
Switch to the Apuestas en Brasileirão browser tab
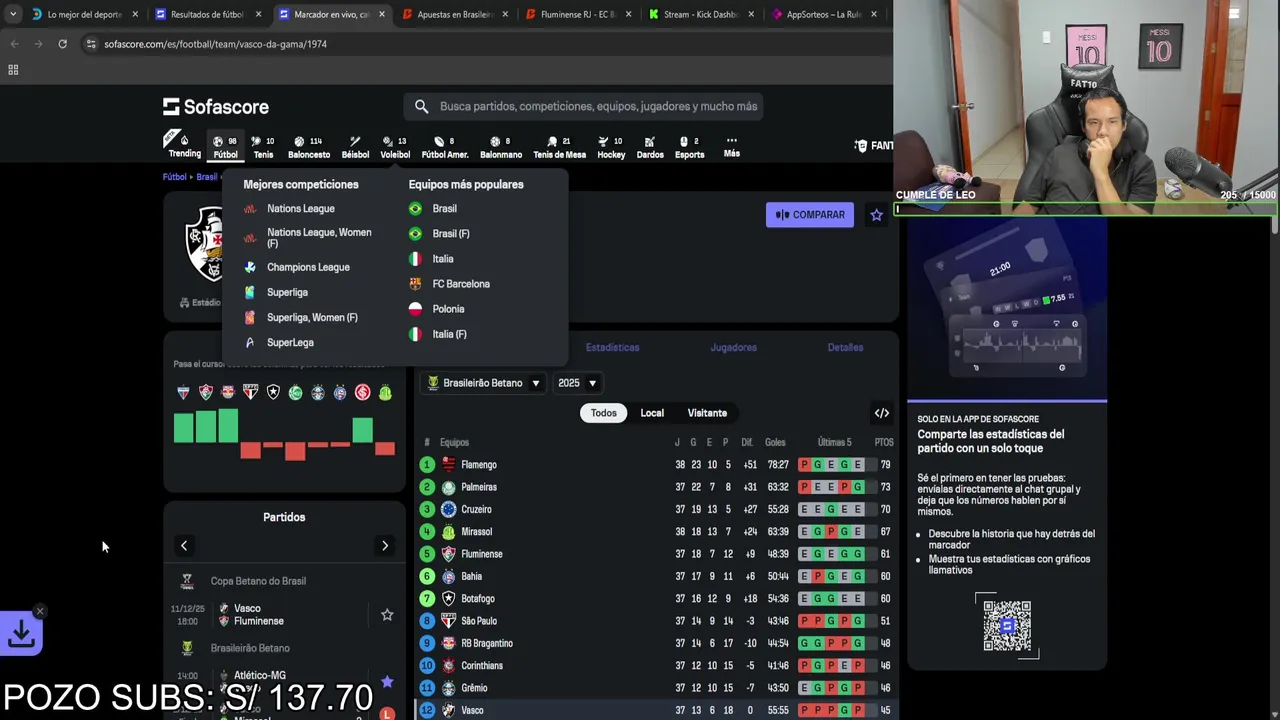[x=455, y=15]
